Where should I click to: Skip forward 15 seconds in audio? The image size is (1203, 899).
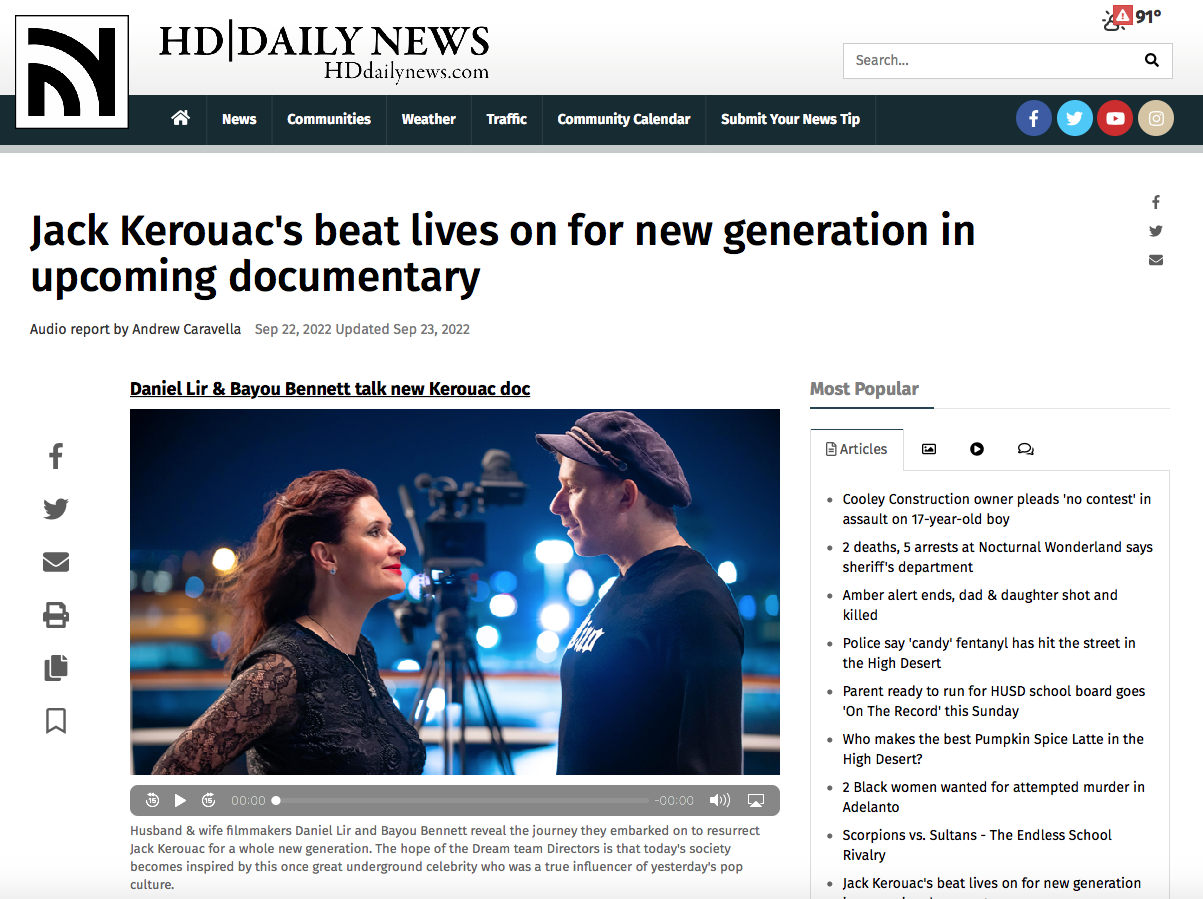pos(208,800)
